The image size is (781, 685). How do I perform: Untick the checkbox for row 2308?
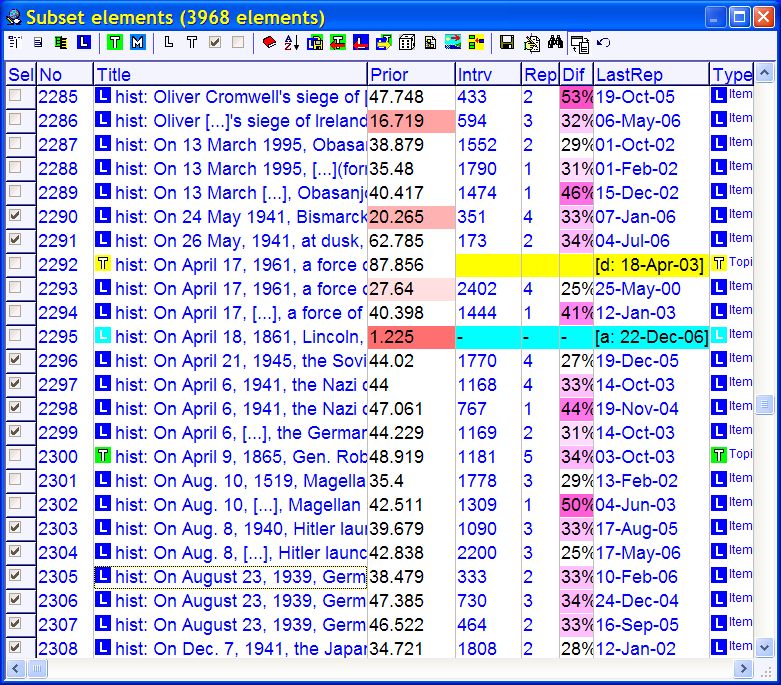15,647
